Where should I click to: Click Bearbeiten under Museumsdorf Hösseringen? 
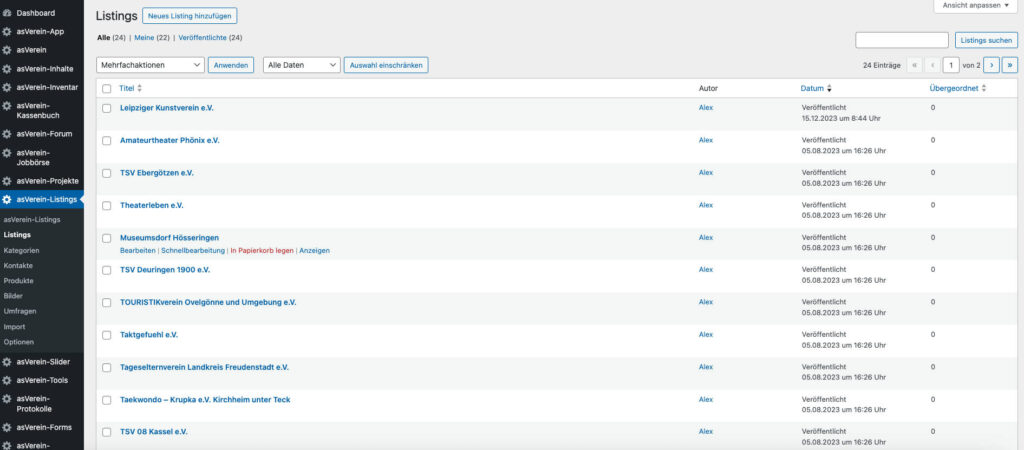(138, 251)
